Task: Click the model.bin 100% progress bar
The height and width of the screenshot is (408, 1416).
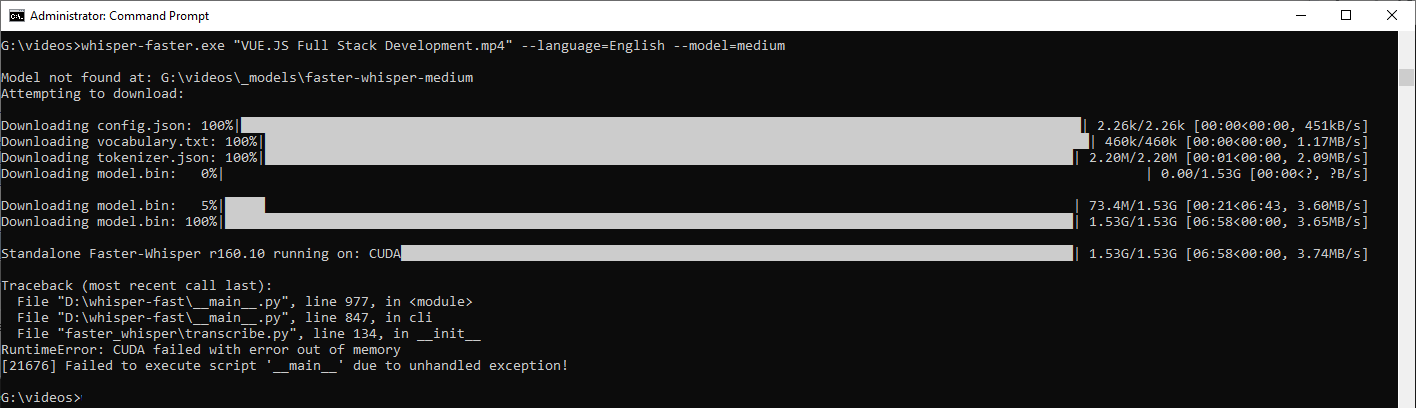Action: (x=649, y=222)
